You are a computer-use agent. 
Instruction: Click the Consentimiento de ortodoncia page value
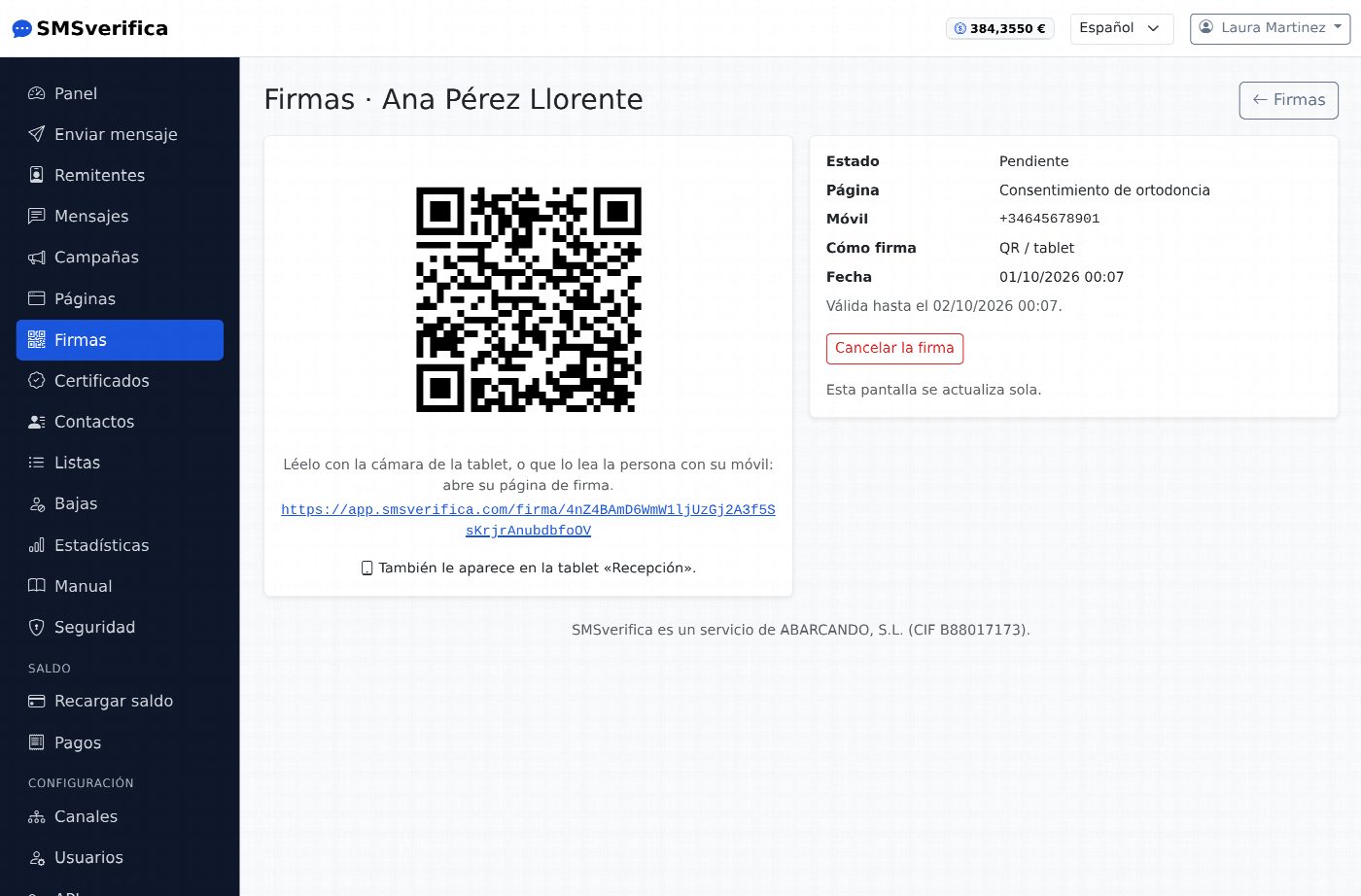tap(1104, 190)
